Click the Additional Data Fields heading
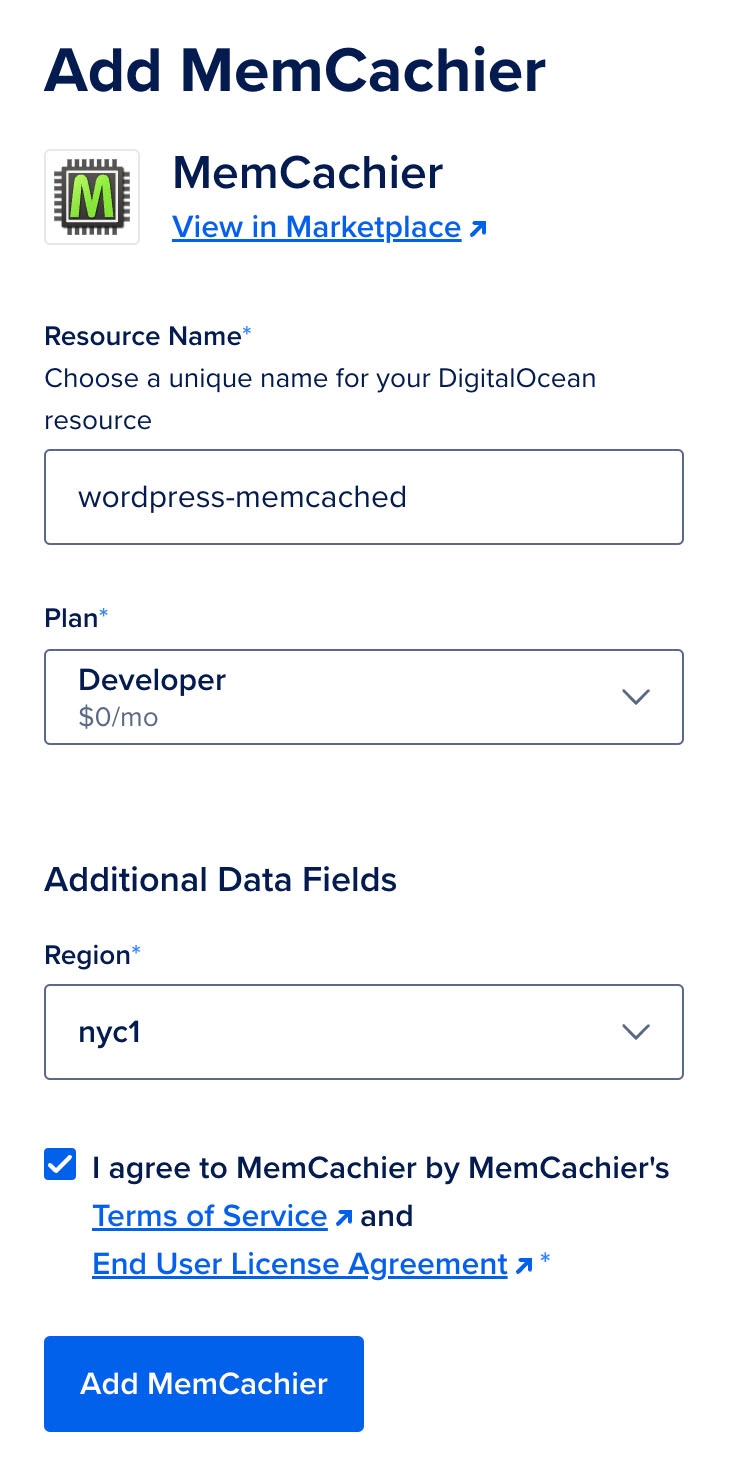The image size is (730, 1470). click(x=220, y=880)
